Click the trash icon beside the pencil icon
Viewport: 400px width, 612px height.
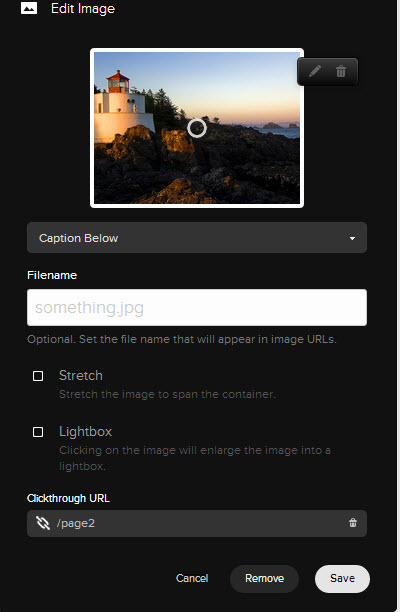tap(341, 71)
